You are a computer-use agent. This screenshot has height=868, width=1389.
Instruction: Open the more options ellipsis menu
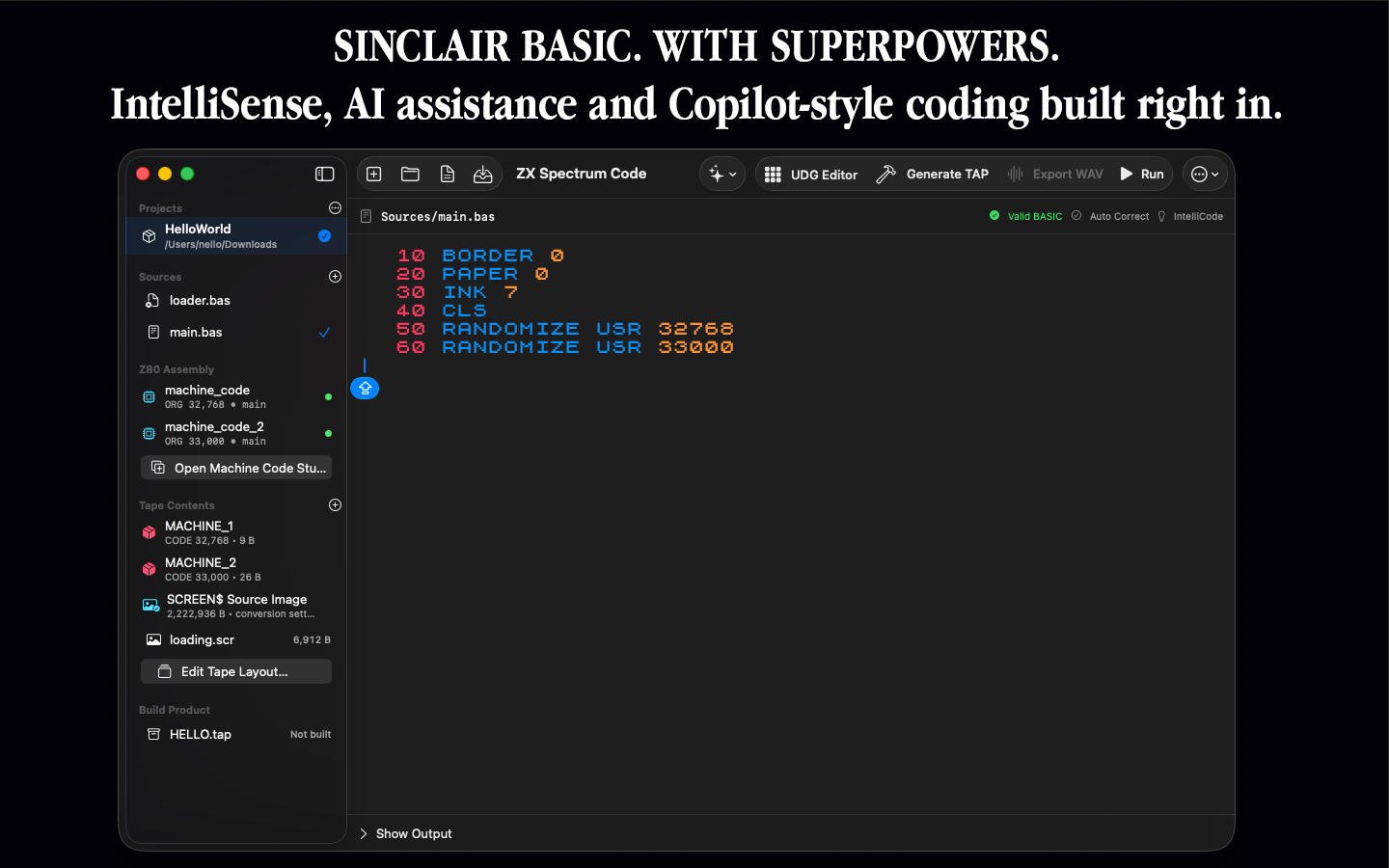coord(1205,174)
